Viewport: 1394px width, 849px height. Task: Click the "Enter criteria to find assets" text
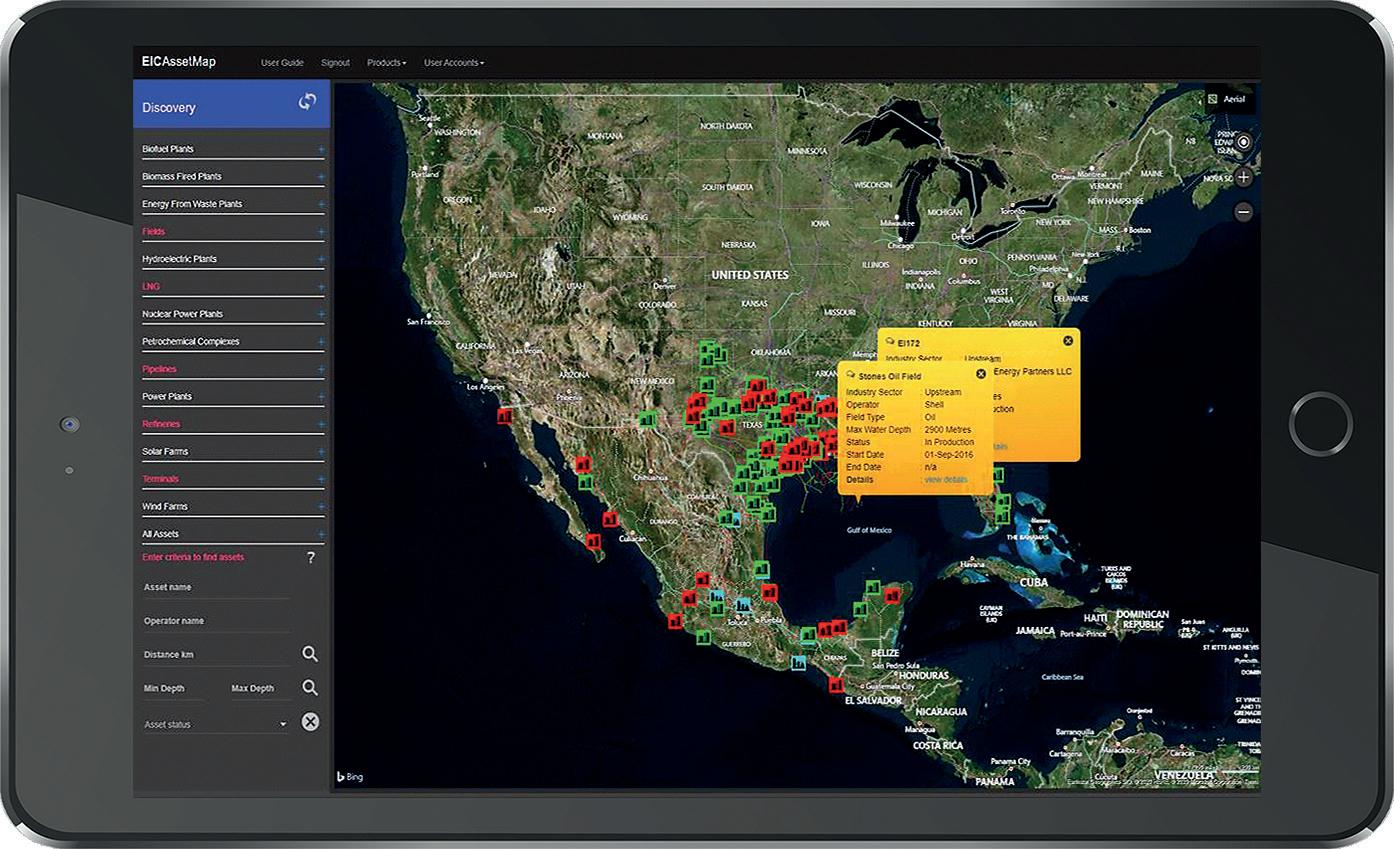click(193, 557)
